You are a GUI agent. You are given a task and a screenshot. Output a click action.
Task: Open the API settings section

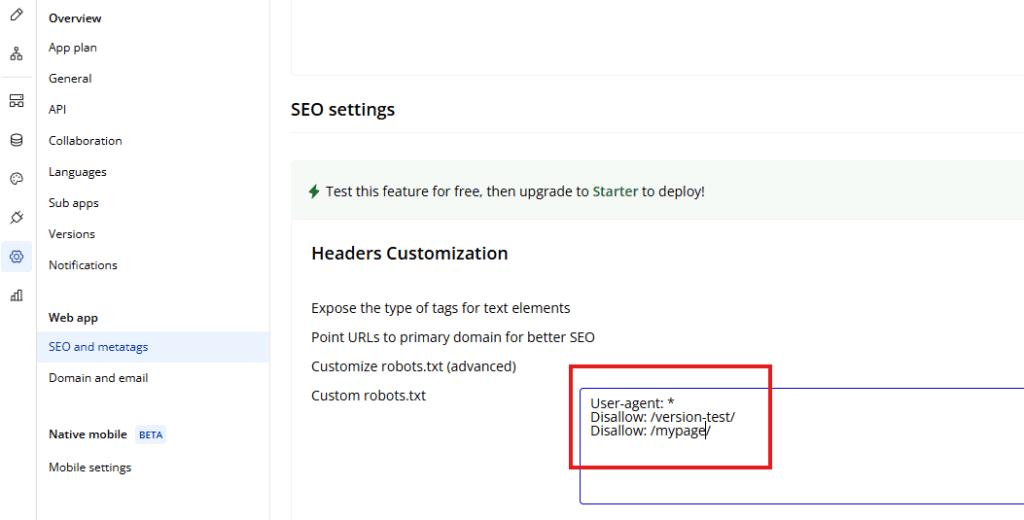57,110
